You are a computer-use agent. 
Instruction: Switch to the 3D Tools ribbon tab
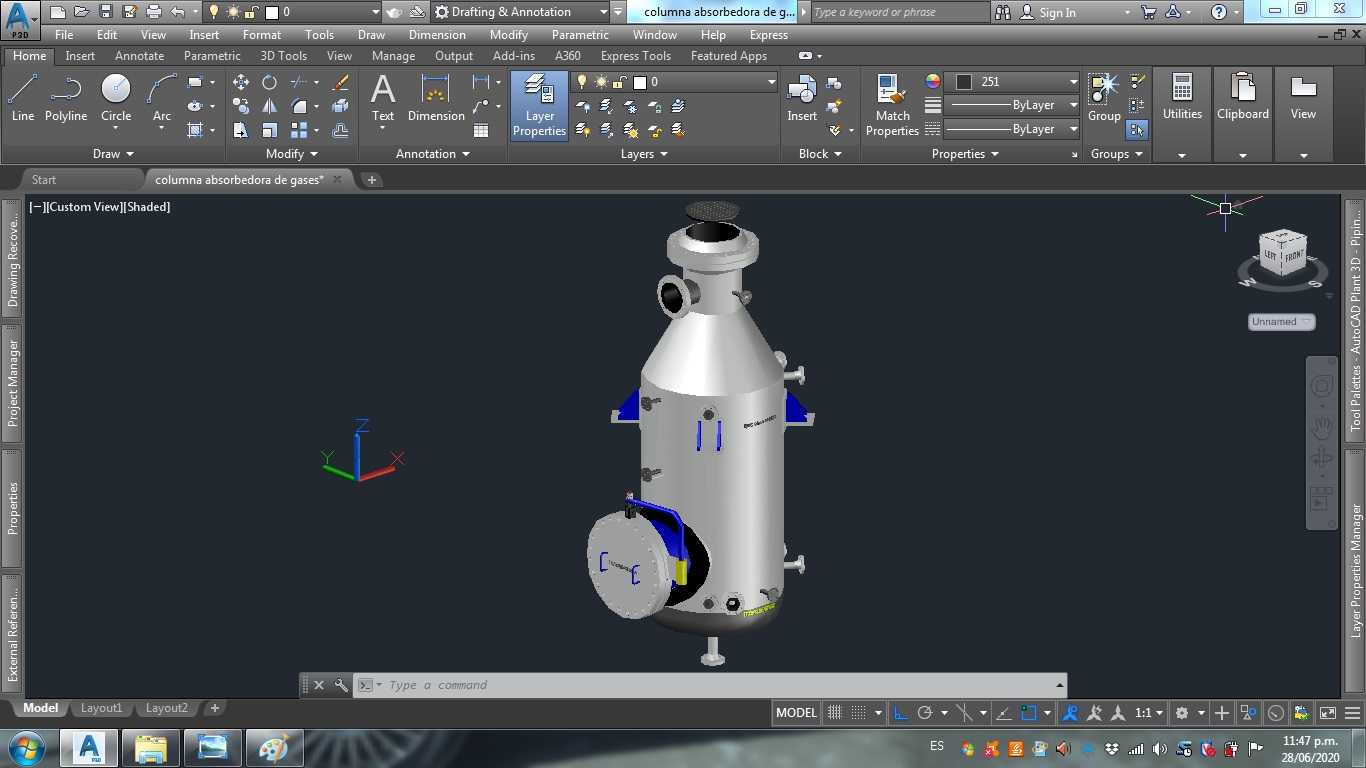click(284, 56)
